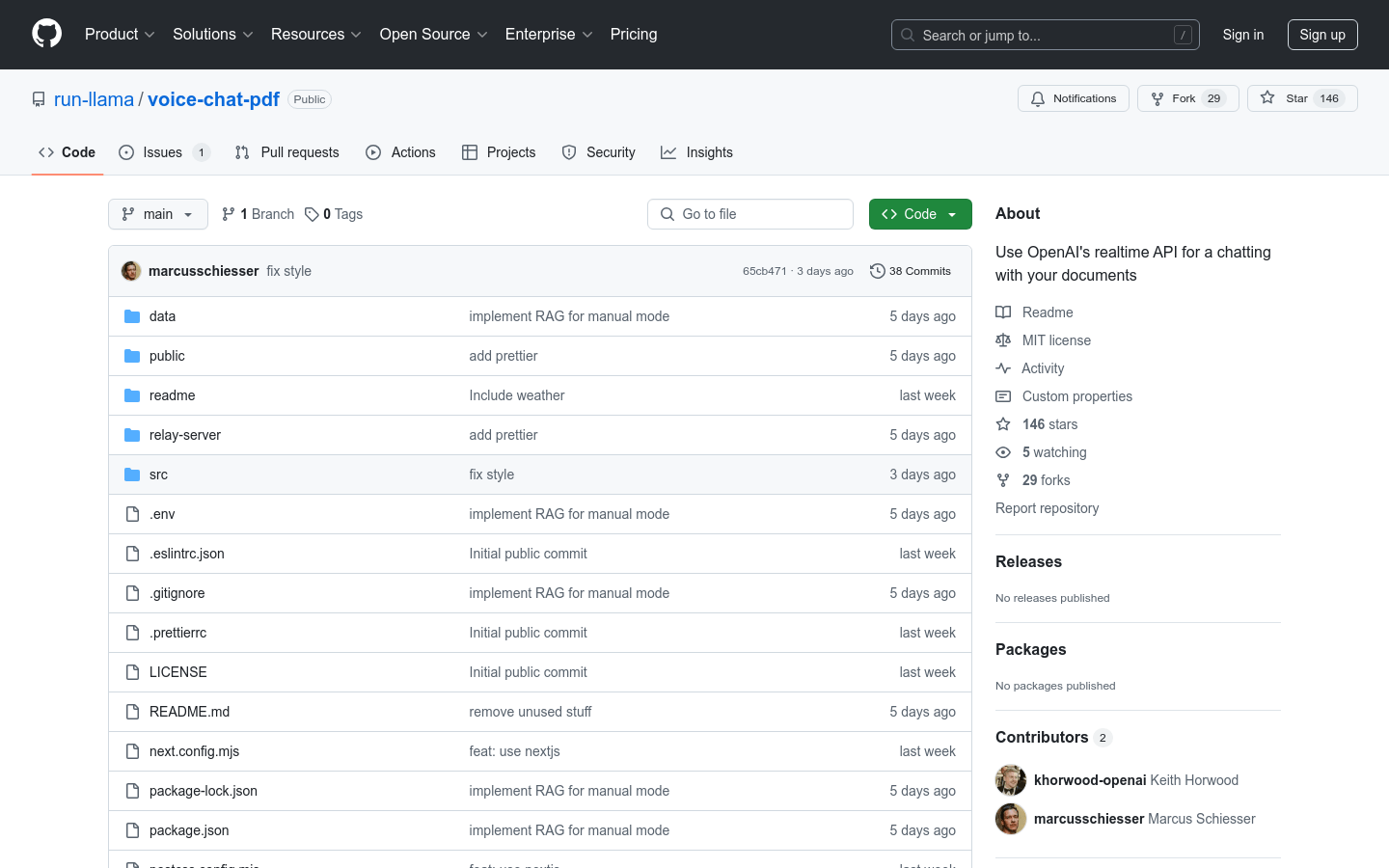Switch to the Issues tab
Image resolution: width=1389 pixels, height=868 pixels.
point(164,152)
